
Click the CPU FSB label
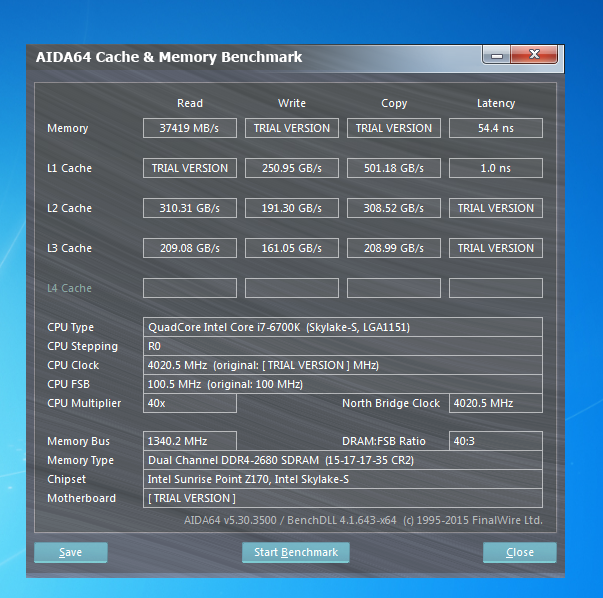coord(68,384)
